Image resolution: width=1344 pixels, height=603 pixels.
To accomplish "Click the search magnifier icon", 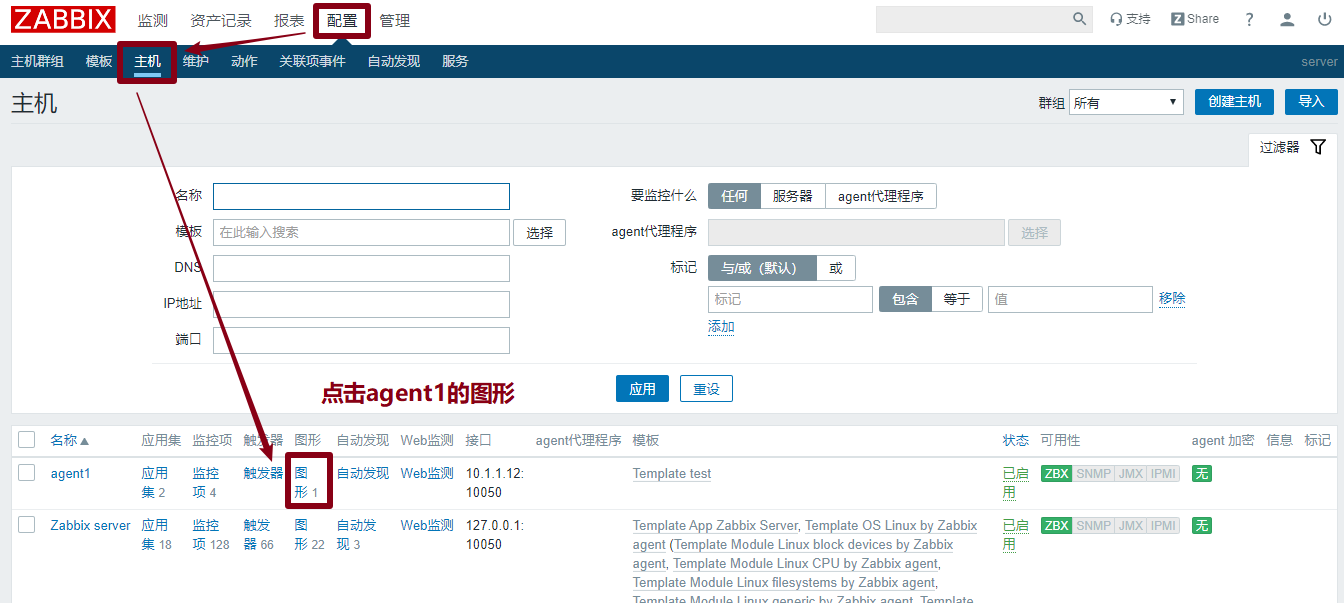I will [x=1080, y=19].
